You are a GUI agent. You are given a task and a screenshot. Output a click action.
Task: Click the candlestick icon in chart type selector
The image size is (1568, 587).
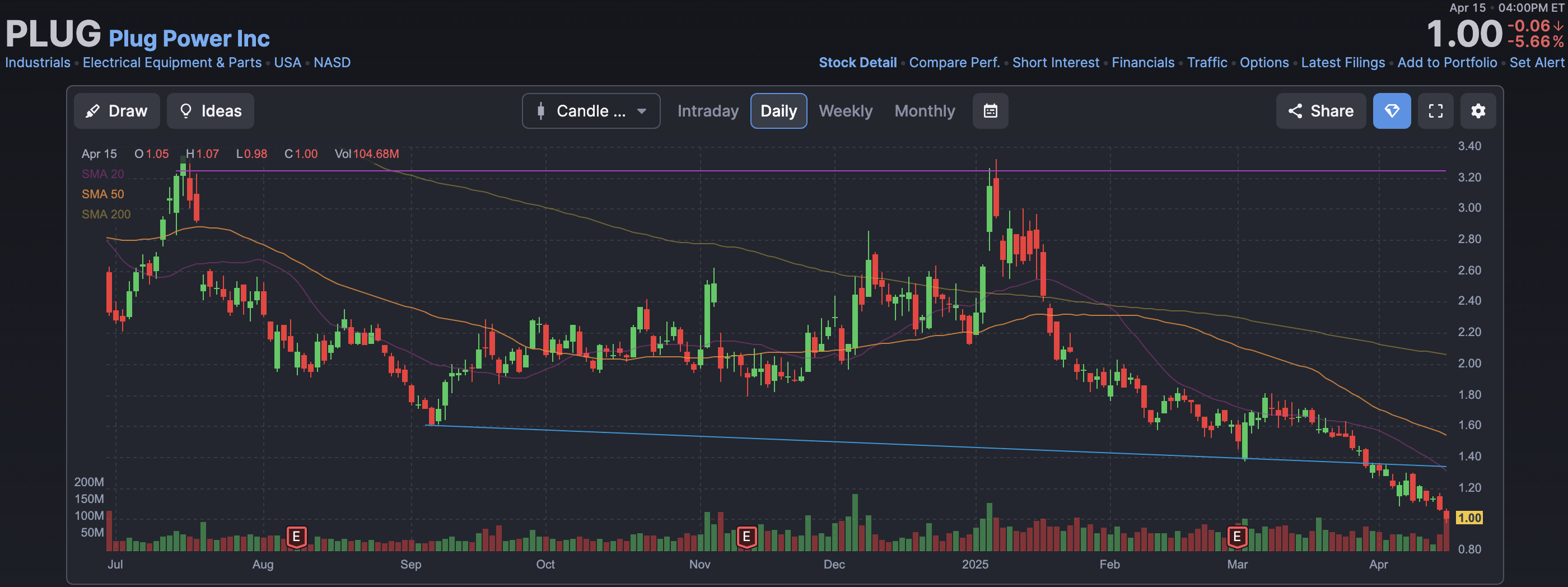540,111
